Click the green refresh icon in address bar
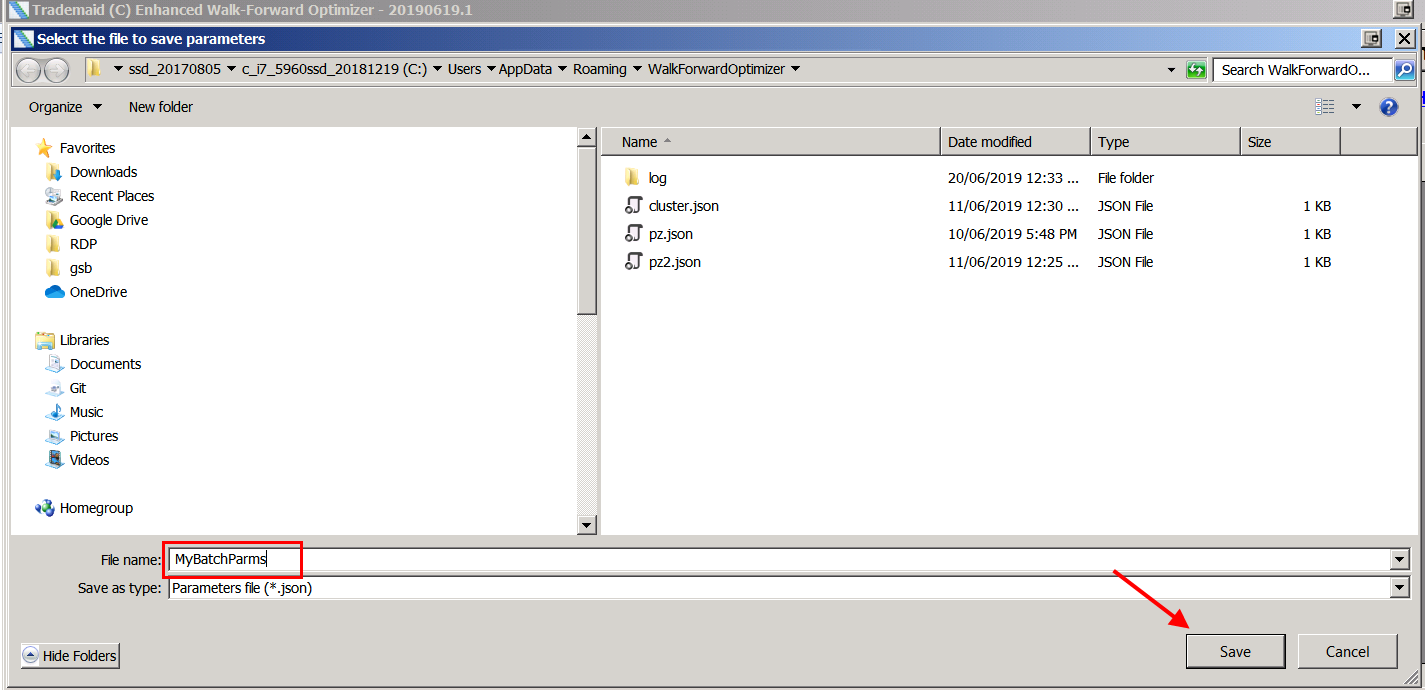The height and width of the screenshot is (690, 1425). [x=1196, y=70]
